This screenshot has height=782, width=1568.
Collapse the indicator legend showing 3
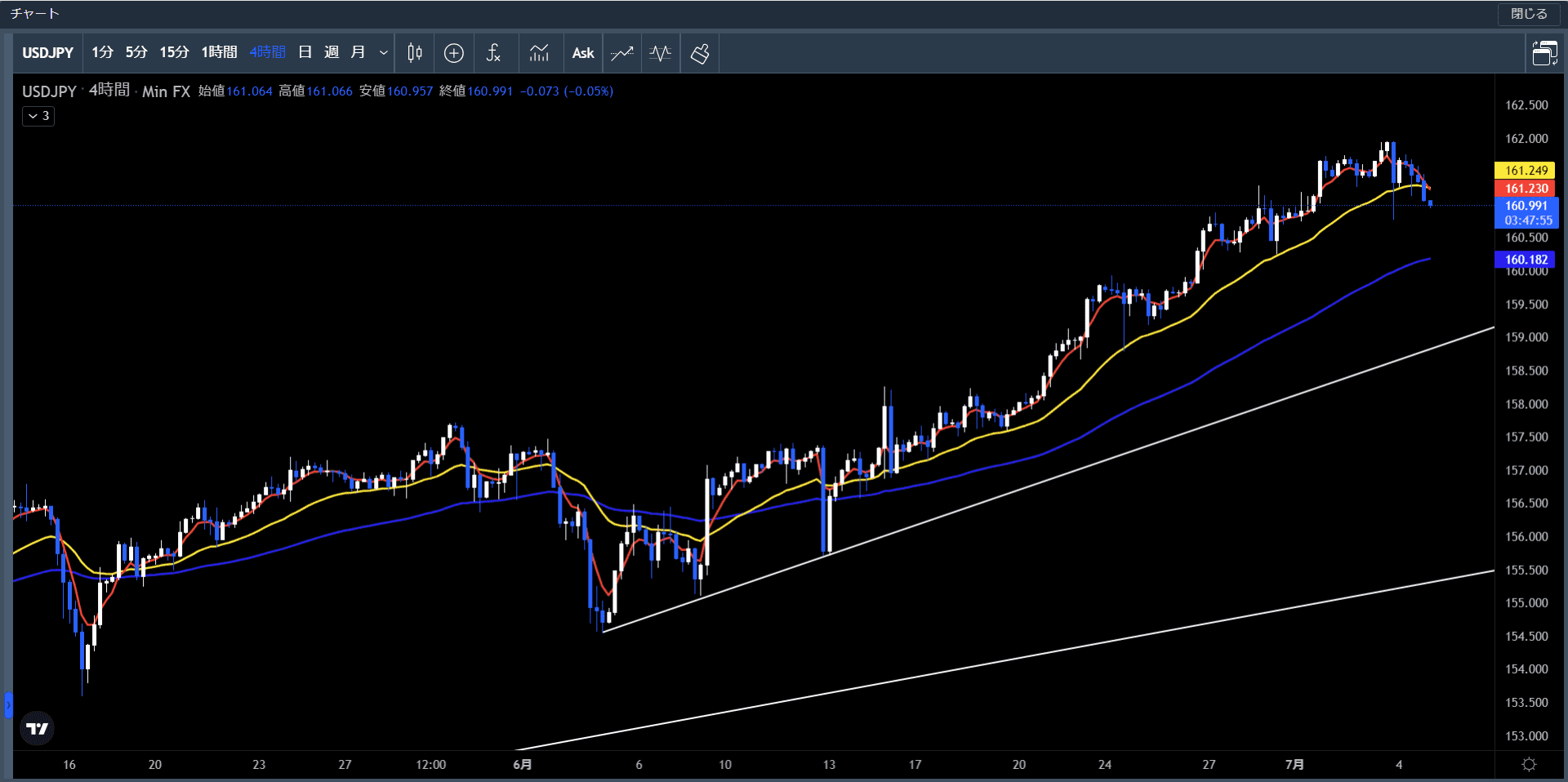point(38,116)
